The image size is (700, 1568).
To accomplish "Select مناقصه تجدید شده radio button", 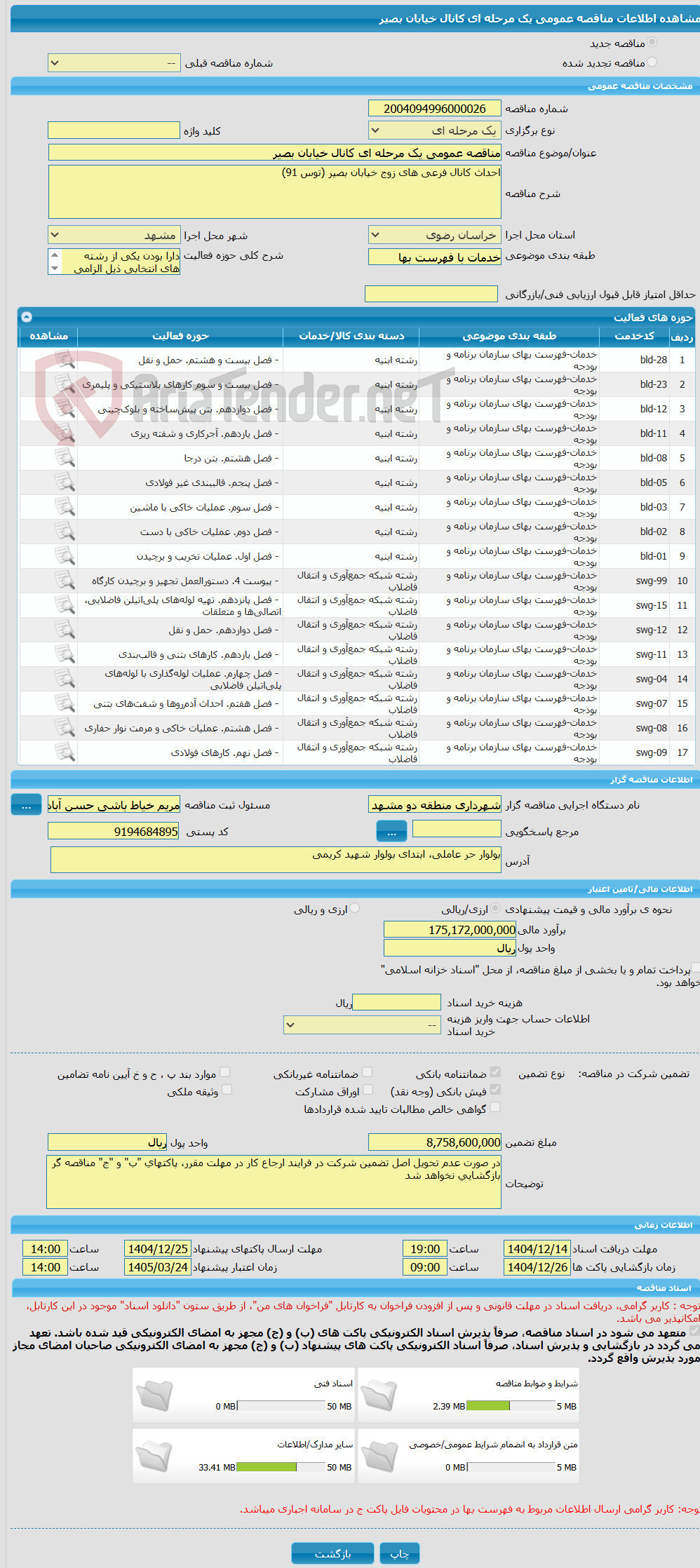I will [652, 62].
